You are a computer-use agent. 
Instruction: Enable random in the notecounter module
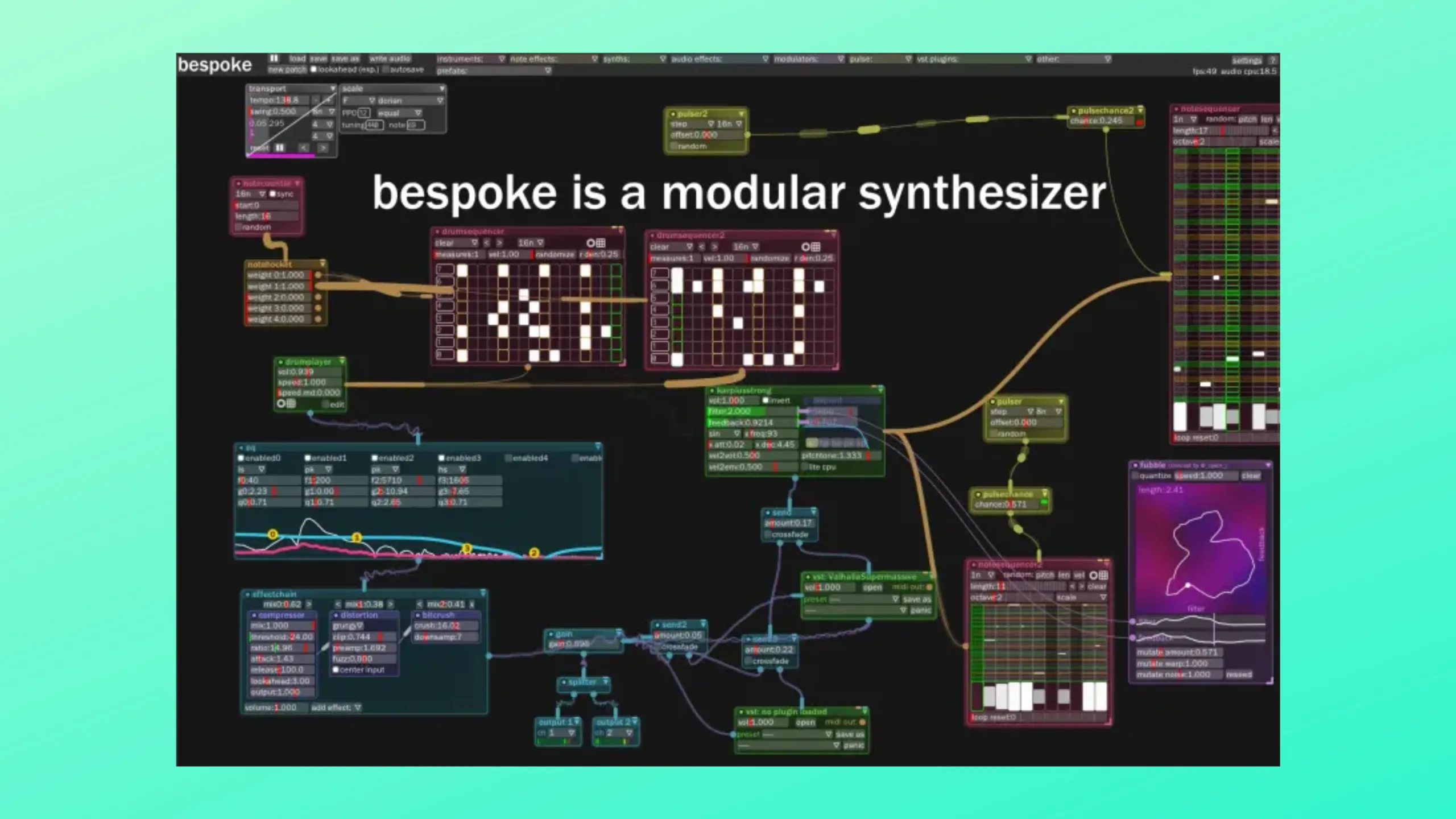click(x=239, y=227)
